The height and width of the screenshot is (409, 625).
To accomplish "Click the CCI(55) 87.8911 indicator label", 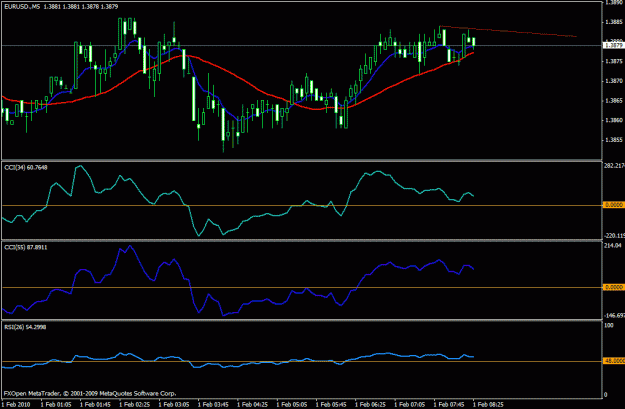I will click(x=26, y=247).
